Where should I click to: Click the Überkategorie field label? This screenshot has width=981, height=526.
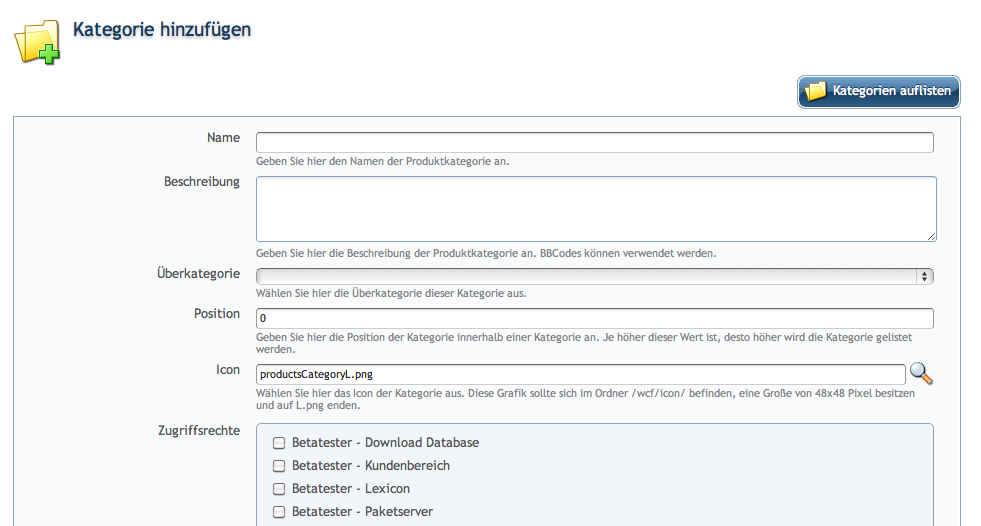(198, 273)
